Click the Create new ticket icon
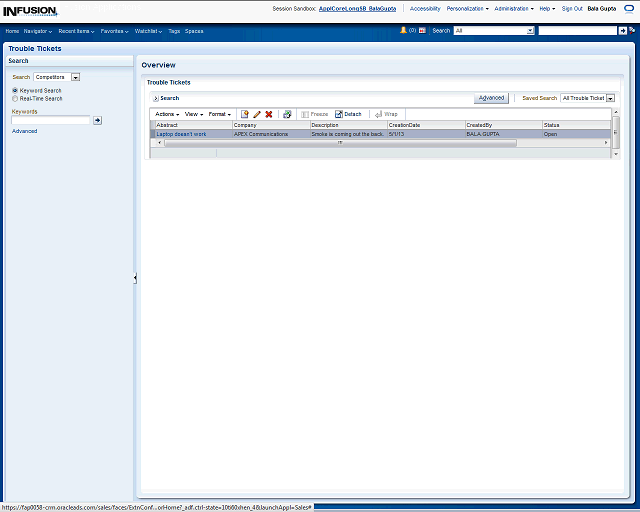This screenshot has width=640, height=512. pyautogui.click(x=245, y=115)
